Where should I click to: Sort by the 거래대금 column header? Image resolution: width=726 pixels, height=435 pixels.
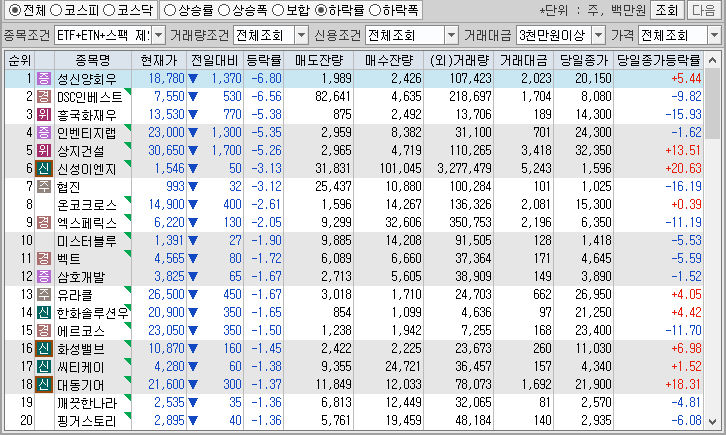(x=523, y=60)
